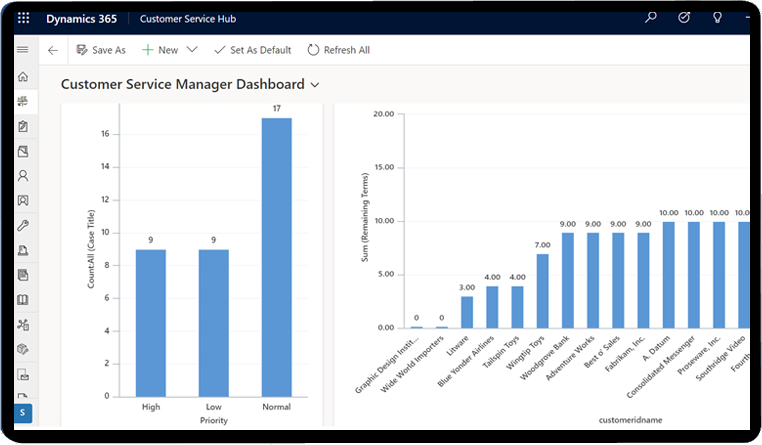Click the Customer Service Hub app name
762x445 pixels.
(188, 19)
